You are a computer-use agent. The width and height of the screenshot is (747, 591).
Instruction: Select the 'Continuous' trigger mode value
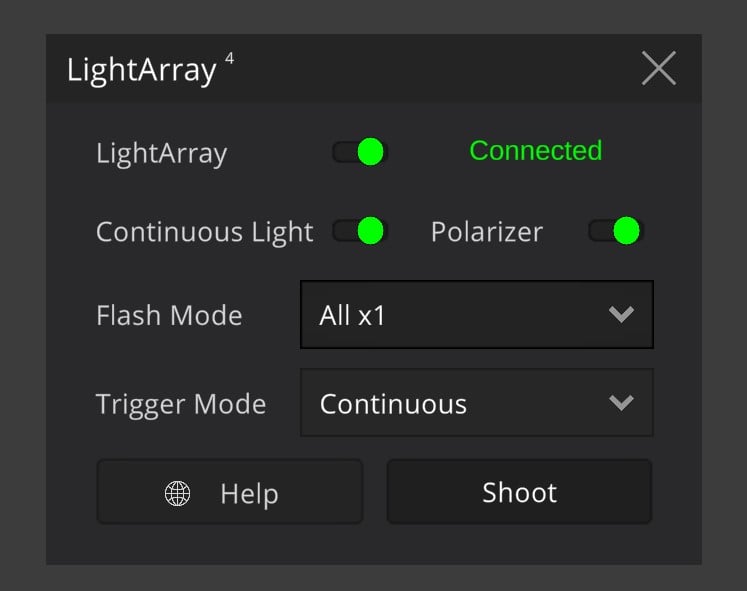[x=393, y=404]
